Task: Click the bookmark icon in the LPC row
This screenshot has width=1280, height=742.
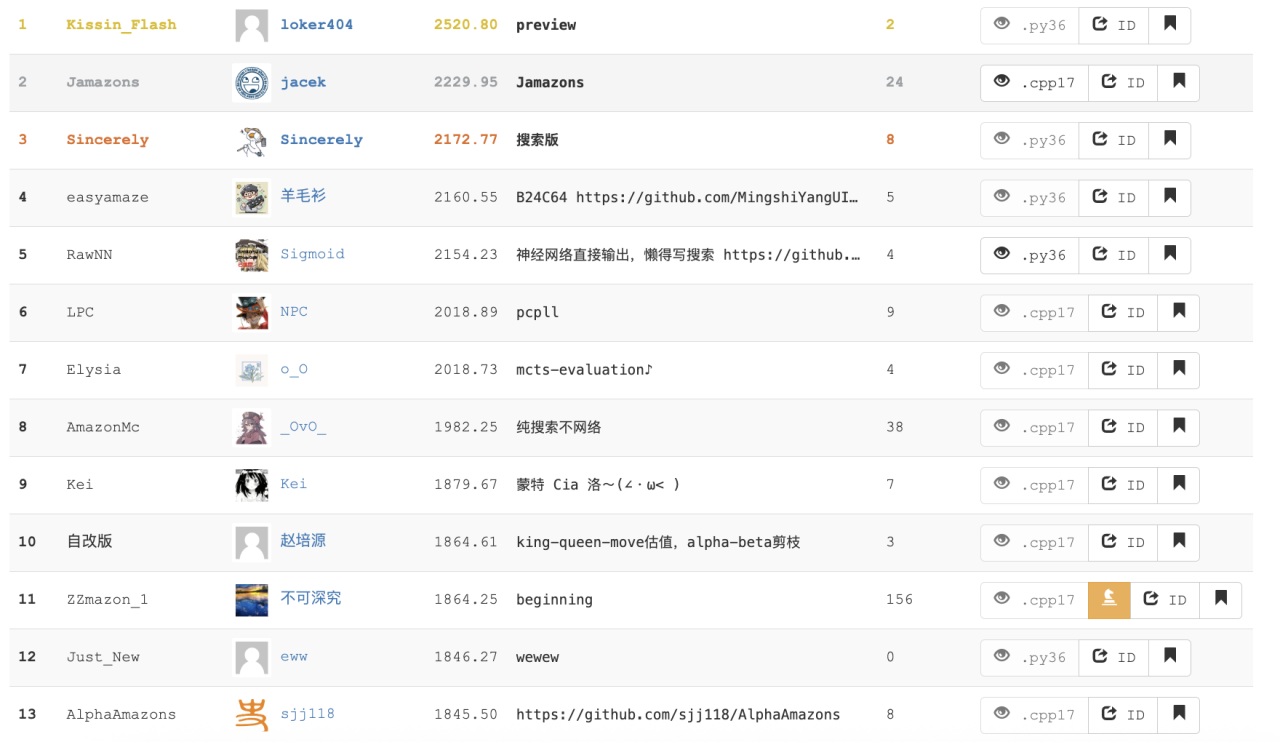Action: (1179, 313)
